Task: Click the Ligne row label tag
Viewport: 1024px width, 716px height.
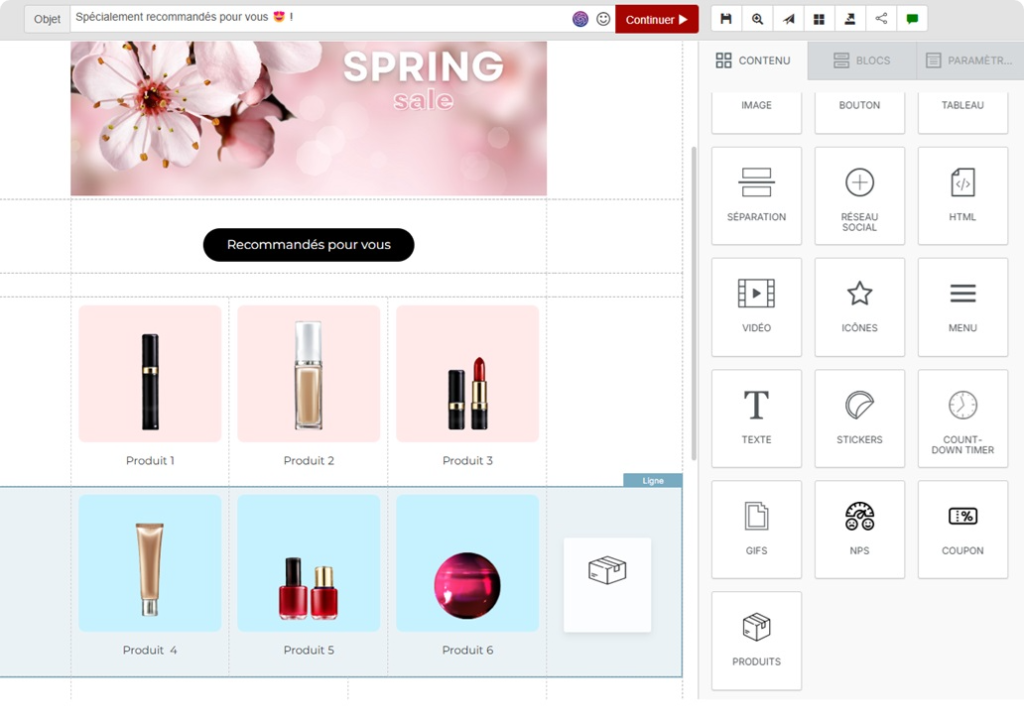Action: point(652,480)
